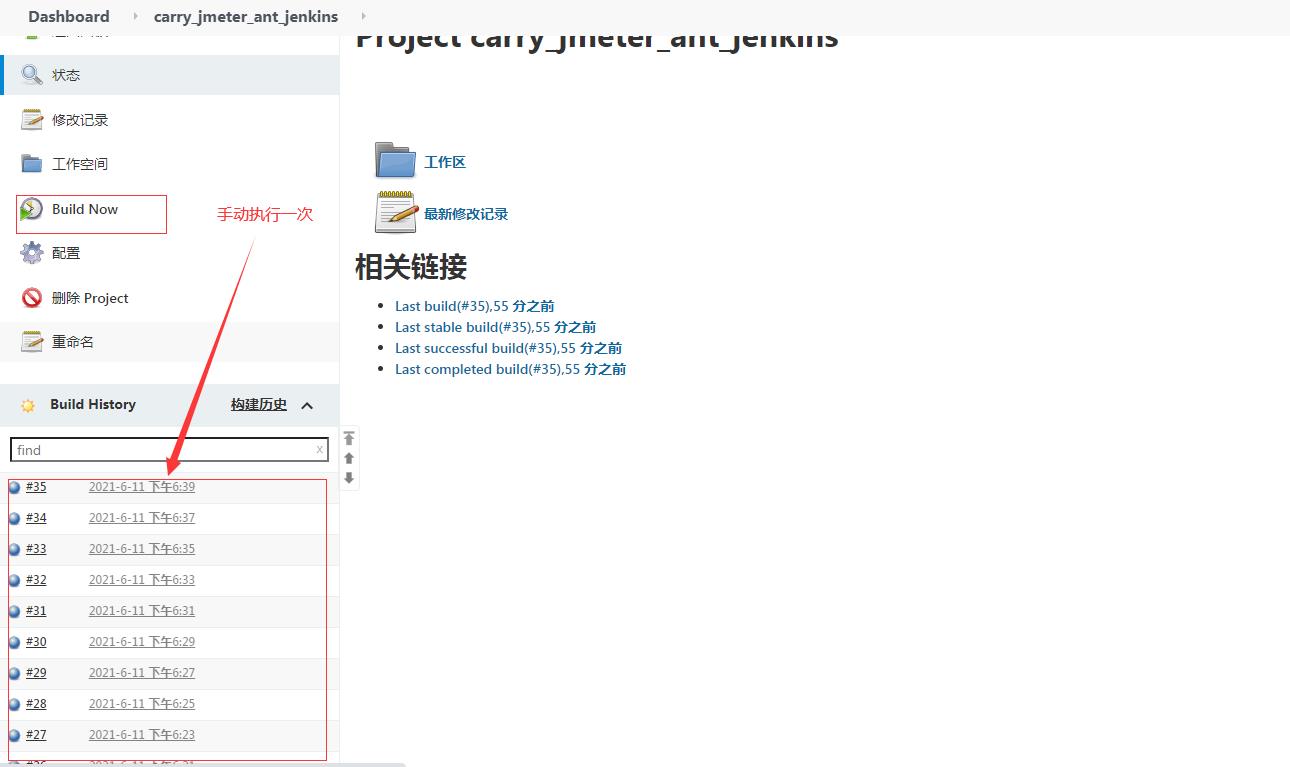
Task: Open the 状态 sidebar item
Action: coord(170,75)
